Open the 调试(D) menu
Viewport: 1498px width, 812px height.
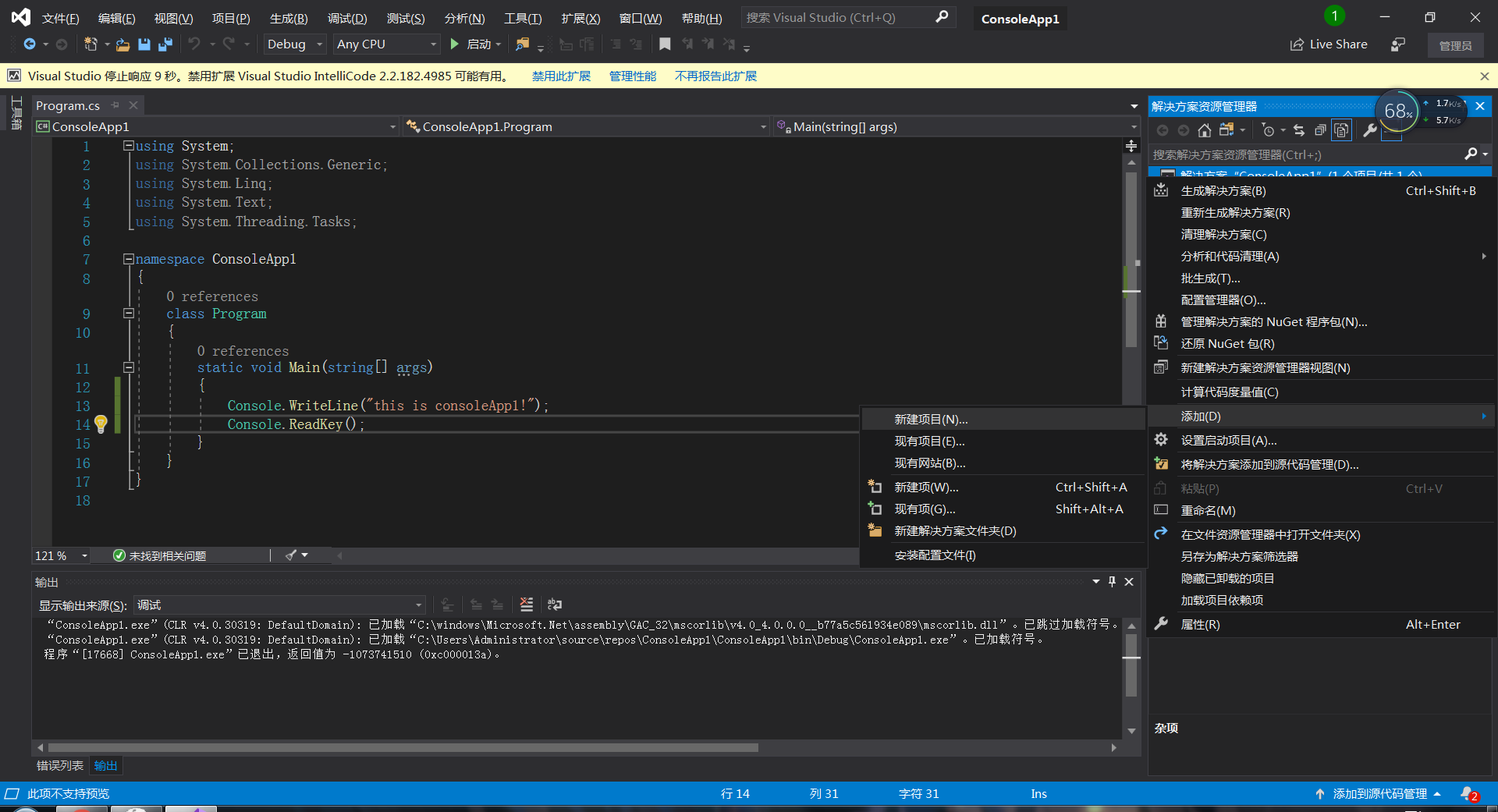(347, 18)
